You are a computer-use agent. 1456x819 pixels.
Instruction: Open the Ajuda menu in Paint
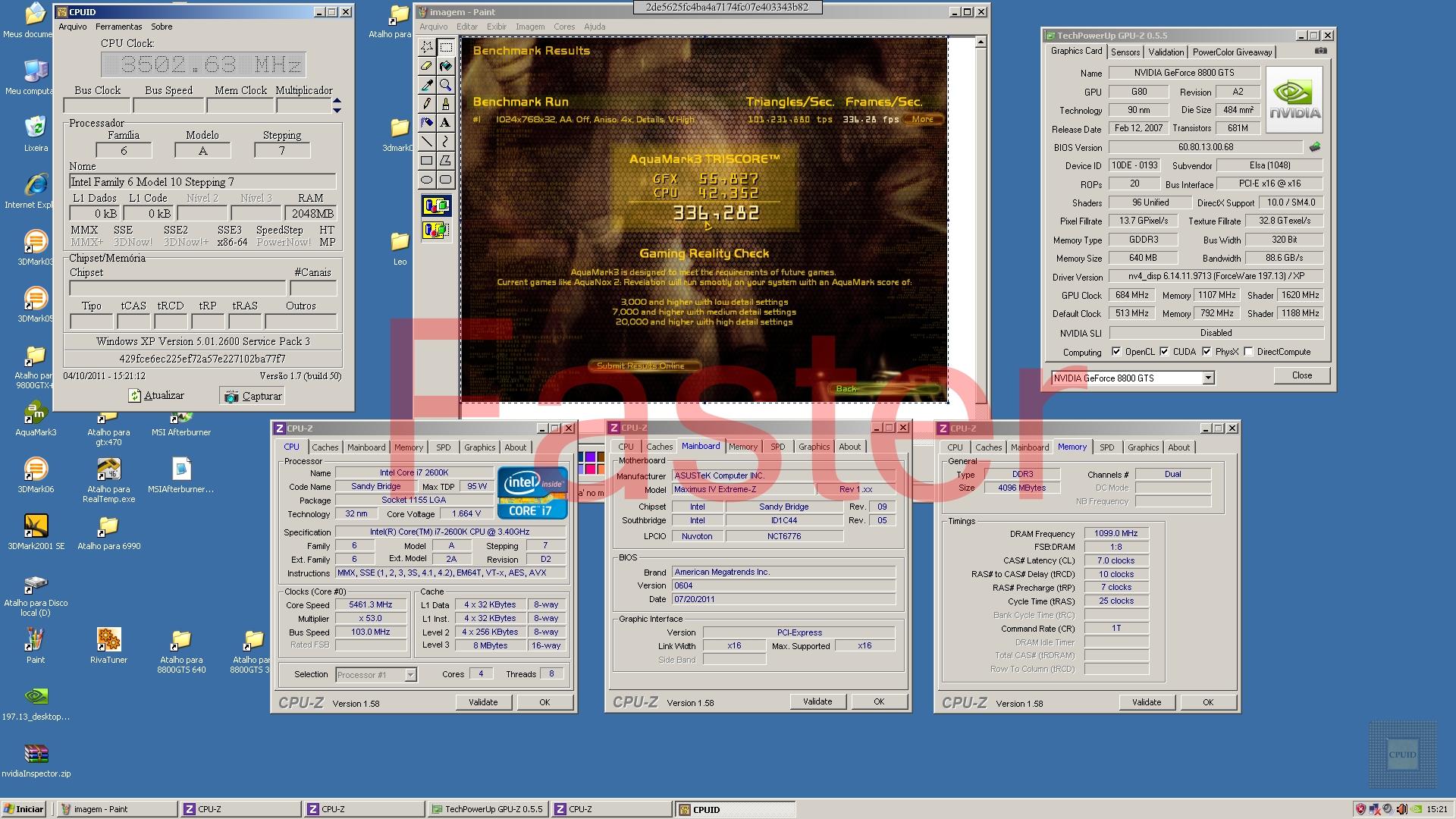[x=595, y=27]
